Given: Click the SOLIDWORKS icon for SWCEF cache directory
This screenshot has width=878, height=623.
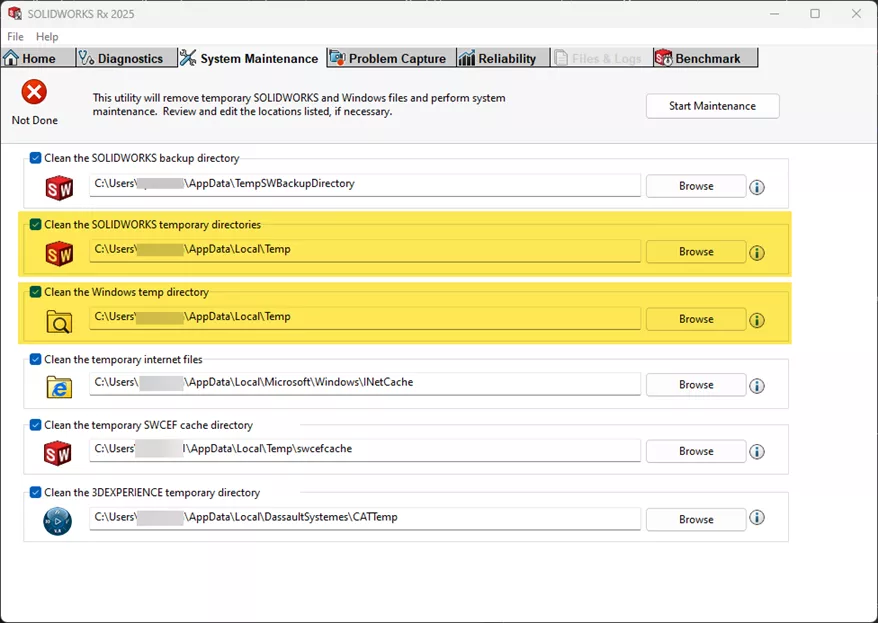Looking at the screenshot, I should coord(59,453).
